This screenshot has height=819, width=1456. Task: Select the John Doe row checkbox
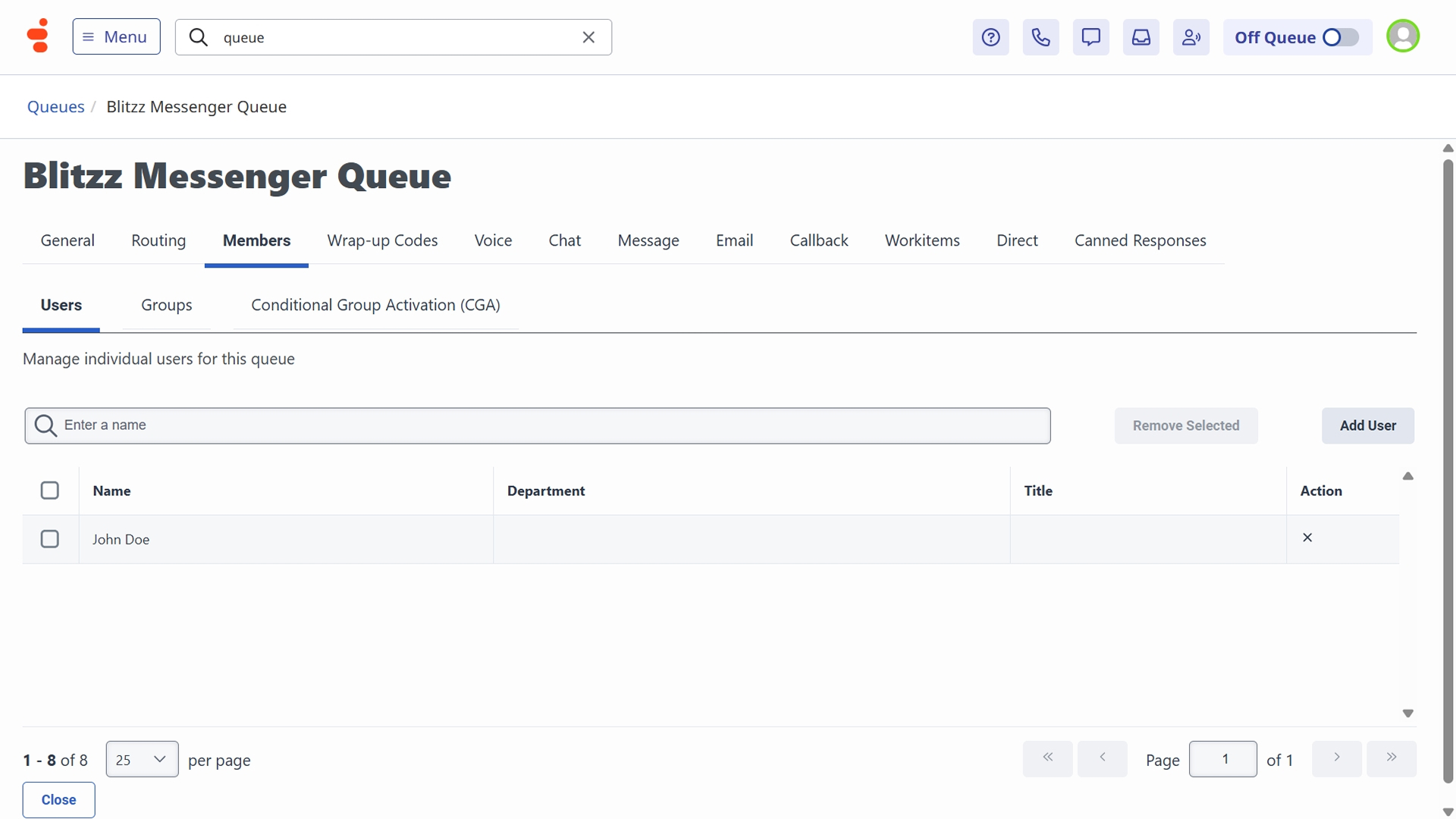(x=50, y=539)
